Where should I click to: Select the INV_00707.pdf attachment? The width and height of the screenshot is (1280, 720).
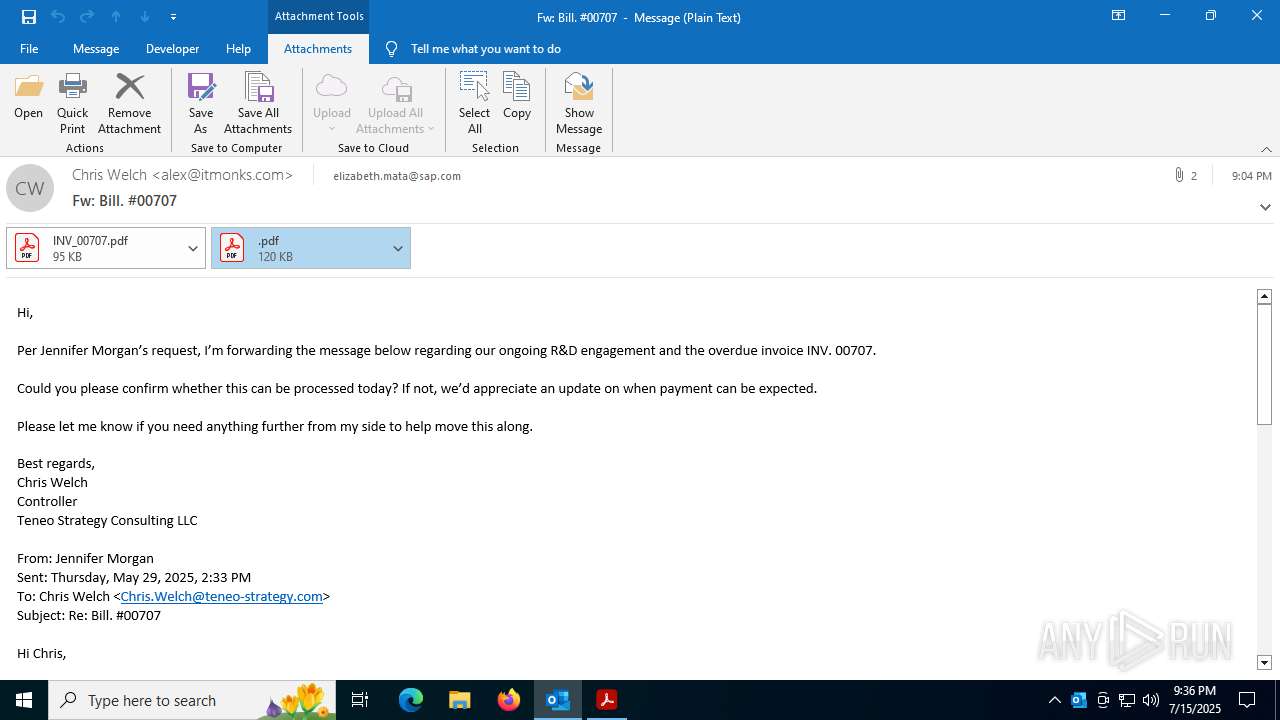(x=94, y=248)
